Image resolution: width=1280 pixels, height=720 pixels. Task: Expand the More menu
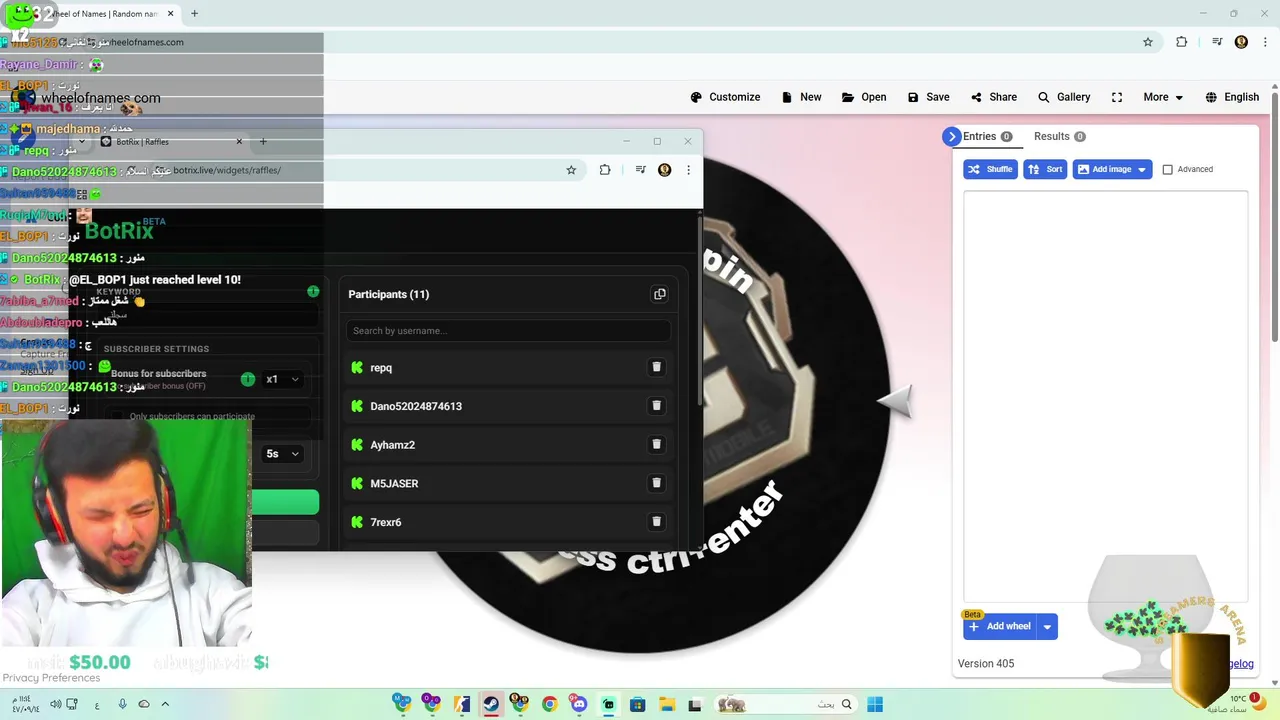pos(1163,97)
